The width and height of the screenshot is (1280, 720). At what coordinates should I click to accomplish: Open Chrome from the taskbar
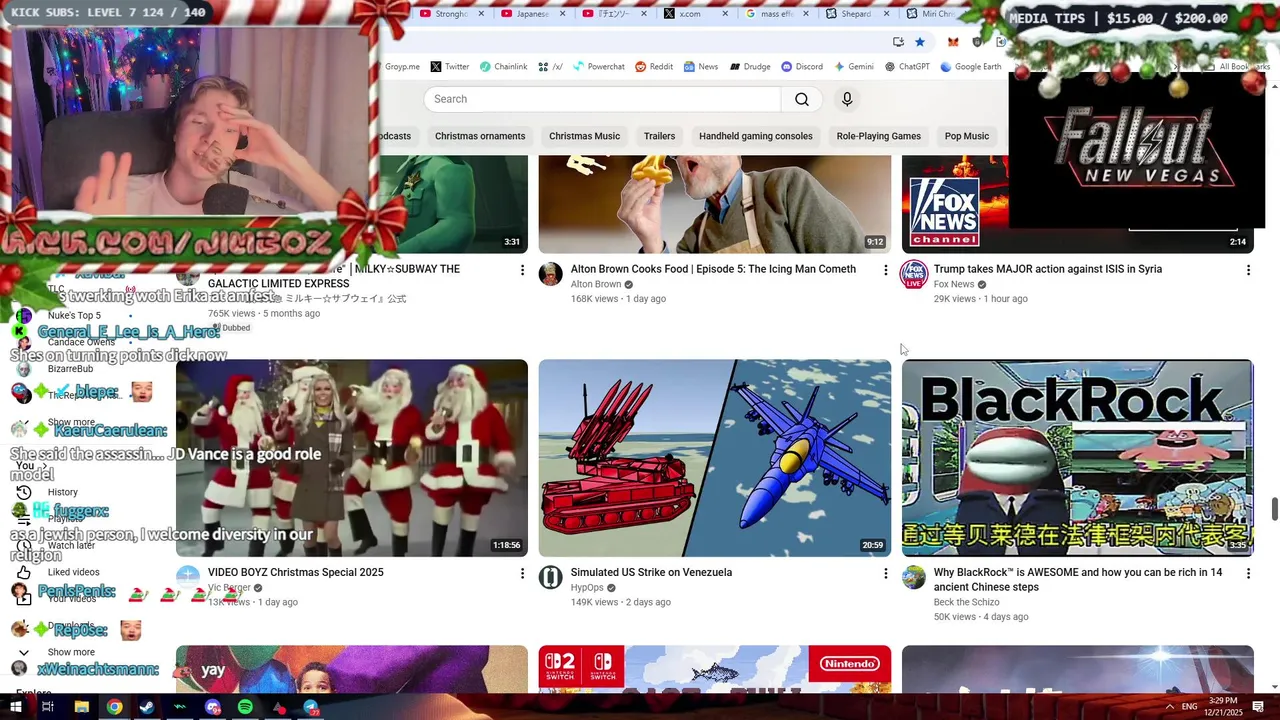click(114, 707)
